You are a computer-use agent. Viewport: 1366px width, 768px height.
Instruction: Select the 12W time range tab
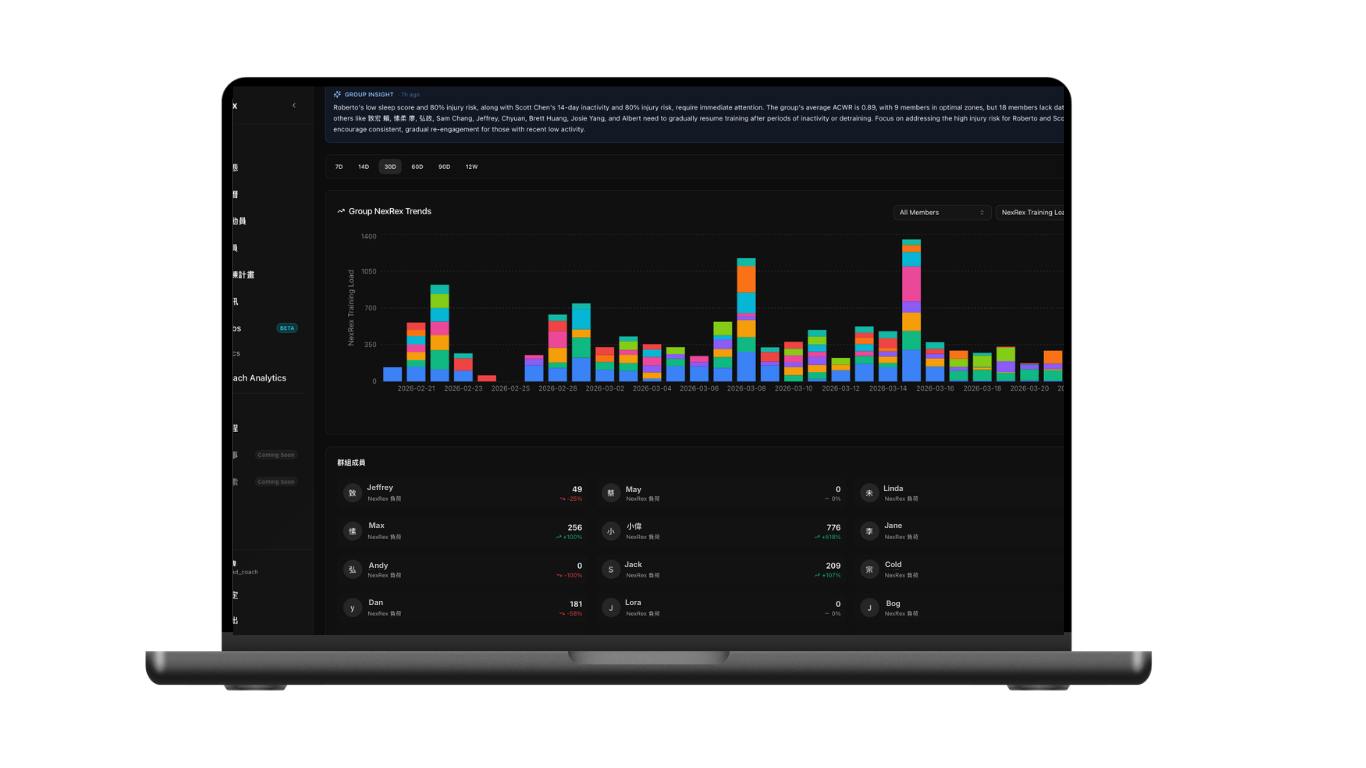(470, 166)
